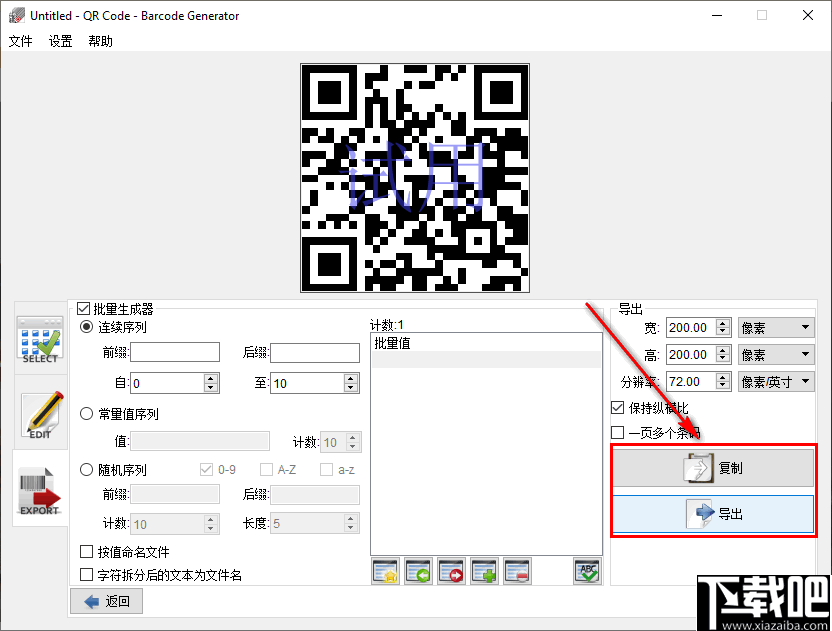Click the previous record green arrow icon
832x631 pixels.
pos(418,570)
